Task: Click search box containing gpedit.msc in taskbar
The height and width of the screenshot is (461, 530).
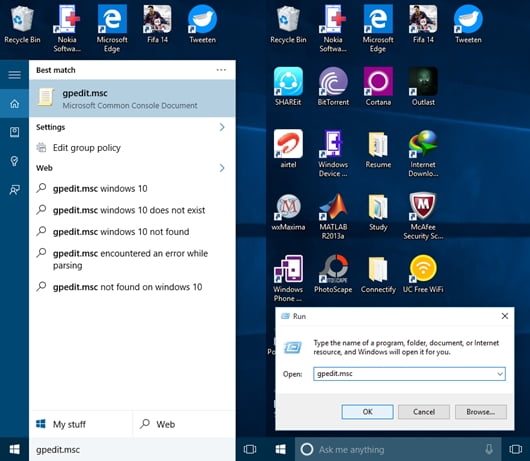Action: point(132,450)
